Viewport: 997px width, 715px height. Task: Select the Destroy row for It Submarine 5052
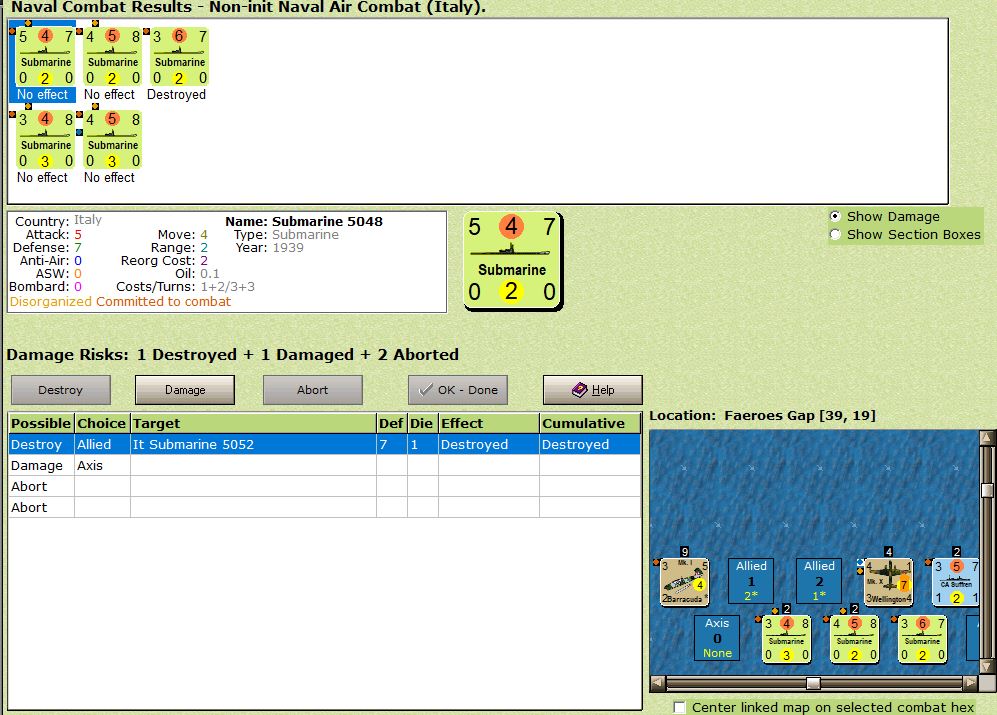pos(324,444)
